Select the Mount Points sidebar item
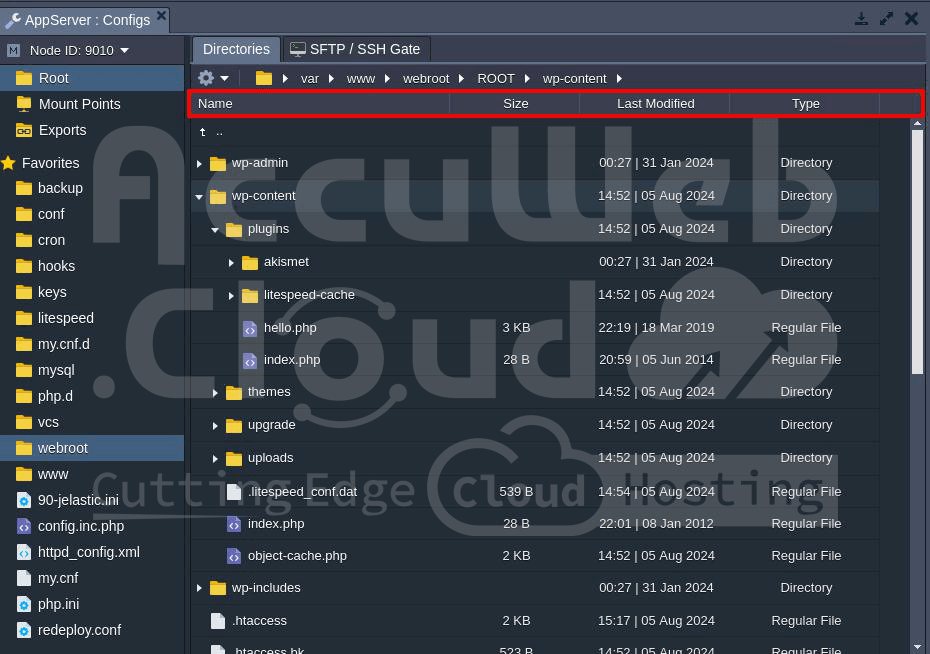Viewport: 930px width, 654px height. [79, 104]
